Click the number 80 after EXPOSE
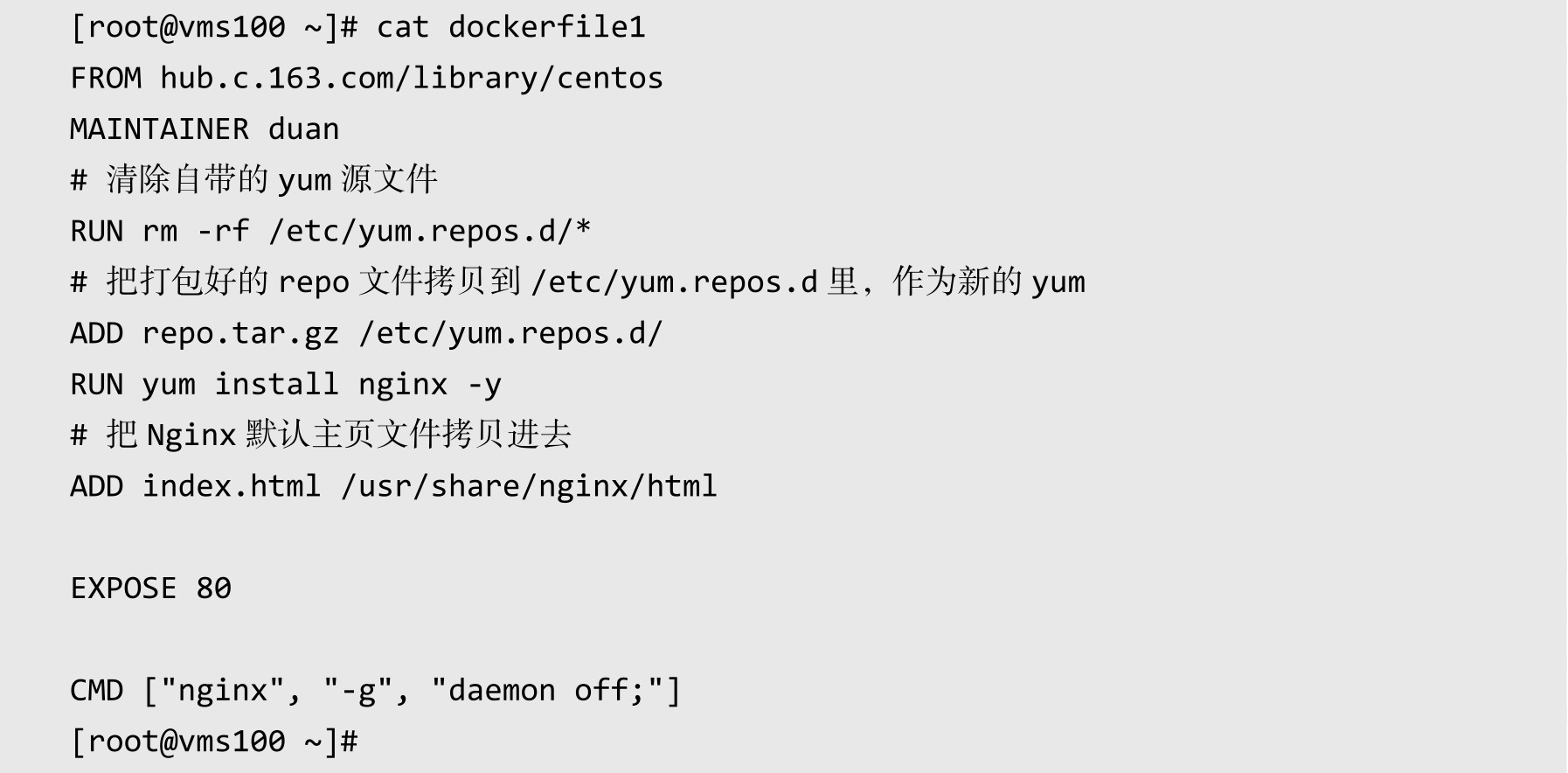The width and height of the screenshot is (1568, 773). pos(213,588)
